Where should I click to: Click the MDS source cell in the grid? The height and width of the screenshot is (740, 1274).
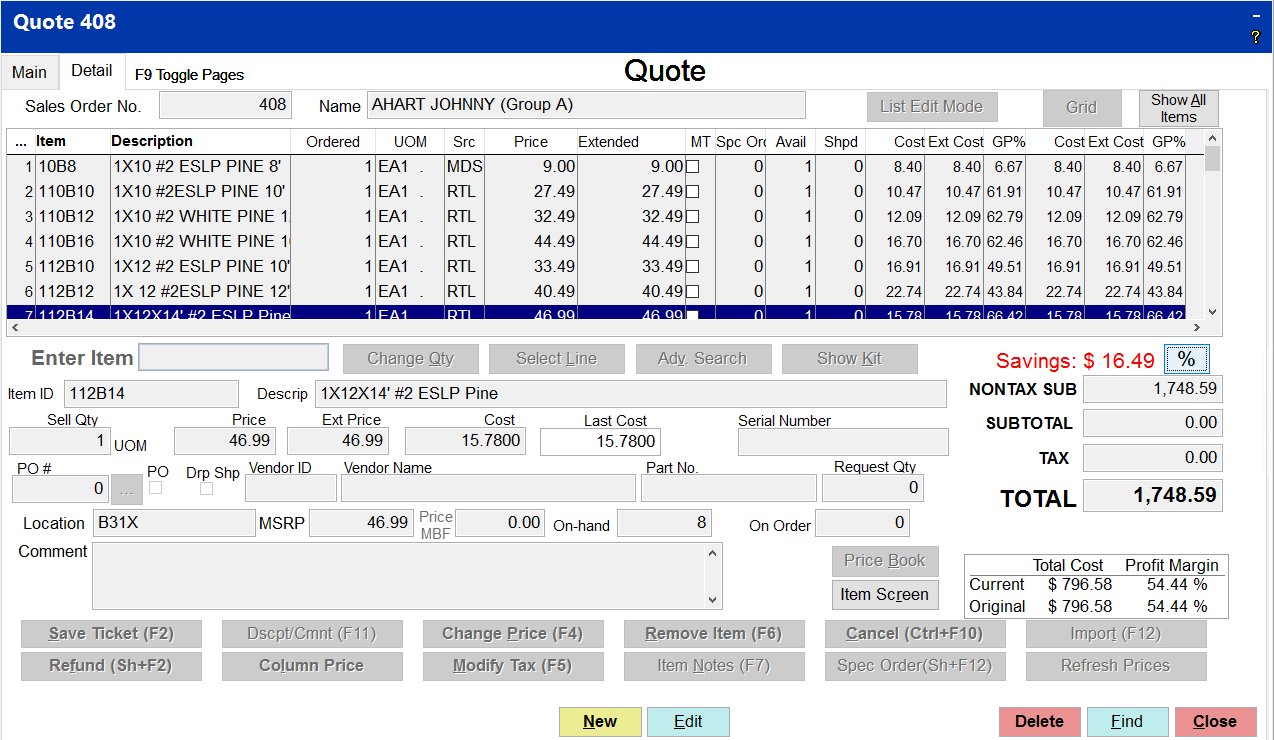(x=464, y=167)
